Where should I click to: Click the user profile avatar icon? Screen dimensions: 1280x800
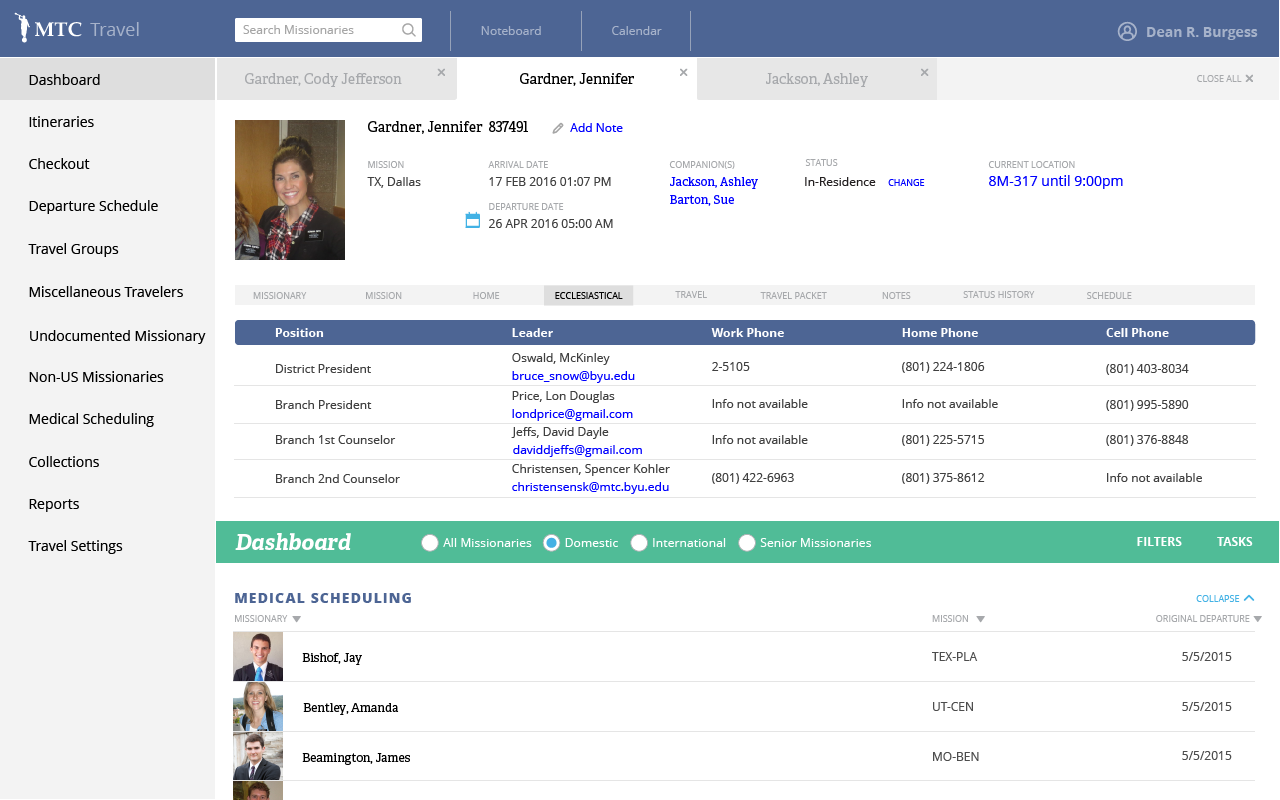pos(1127,31)
